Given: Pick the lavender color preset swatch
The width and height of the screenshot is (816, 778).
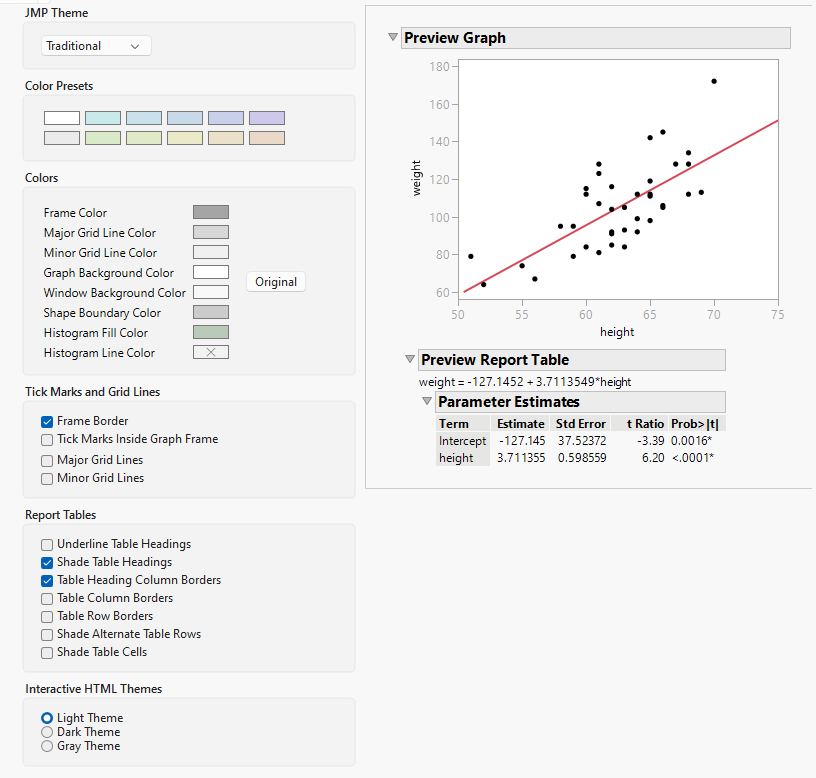Looking at the screenshot, I should click(266, 118).
